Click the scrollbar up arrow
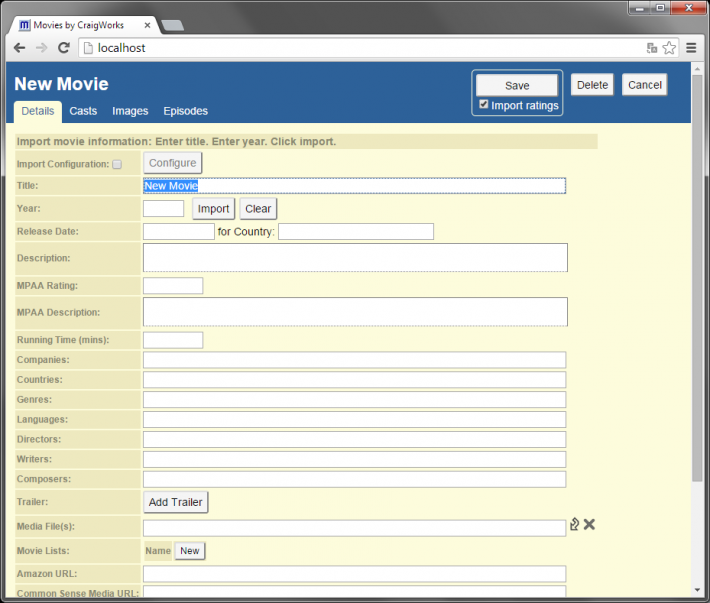The image size is (710, 603). 697,69
